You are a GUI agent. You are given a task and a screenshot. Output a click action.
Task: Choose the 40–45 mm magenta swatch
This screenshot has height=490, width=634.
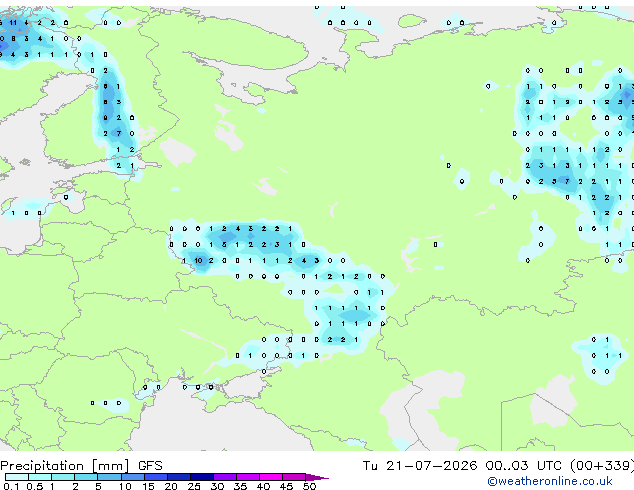pos(271,477)
